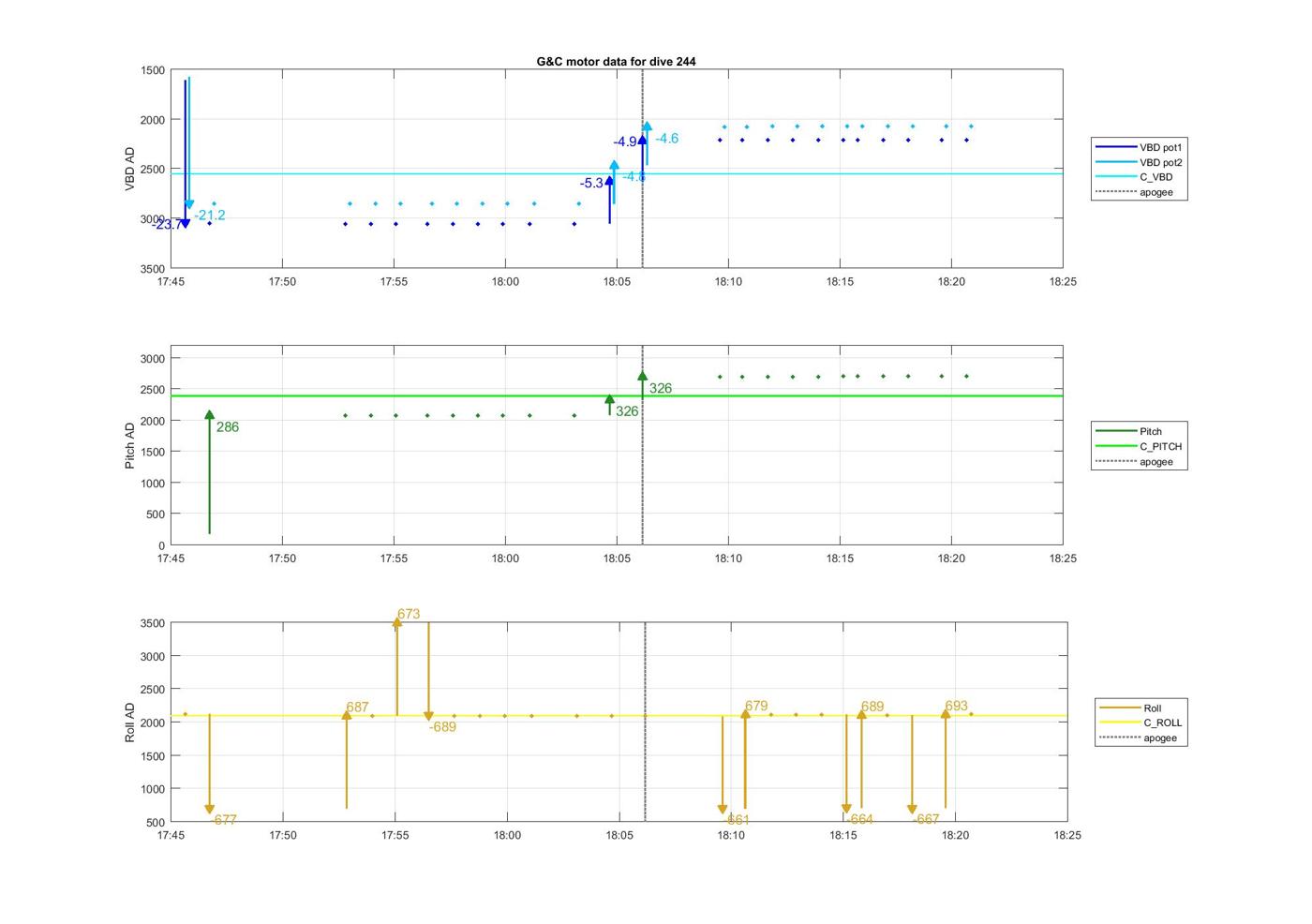Click the 'VBD AD' y-axis label
1312x924 pixels.
[130, 170]
